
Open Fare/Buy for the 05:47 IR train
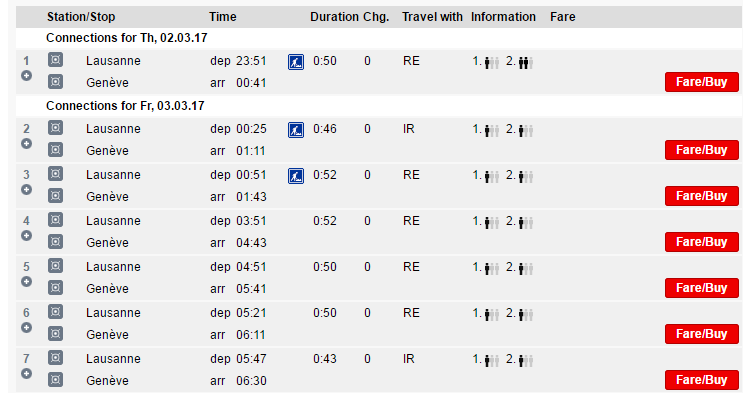pyautogui.click(x=701, y=380)
